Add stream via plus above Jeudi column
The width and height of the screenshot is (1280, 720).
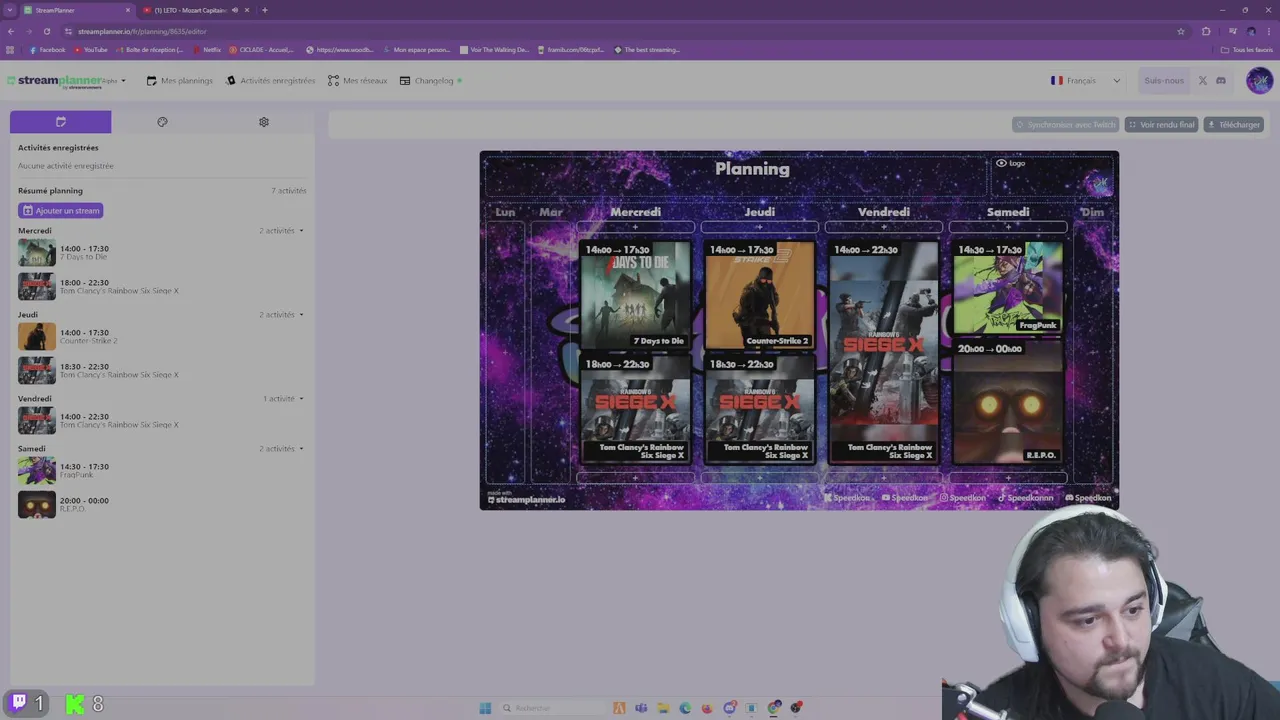point(759,228)
